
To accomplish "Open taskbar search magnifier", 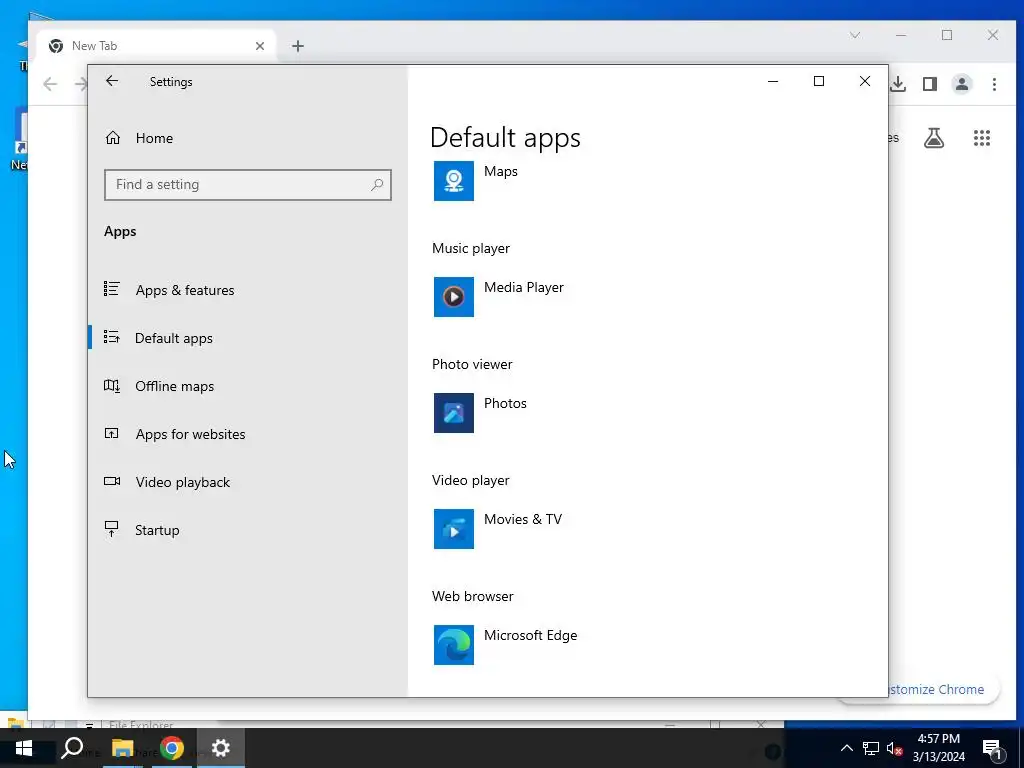I will pos(72,748).
